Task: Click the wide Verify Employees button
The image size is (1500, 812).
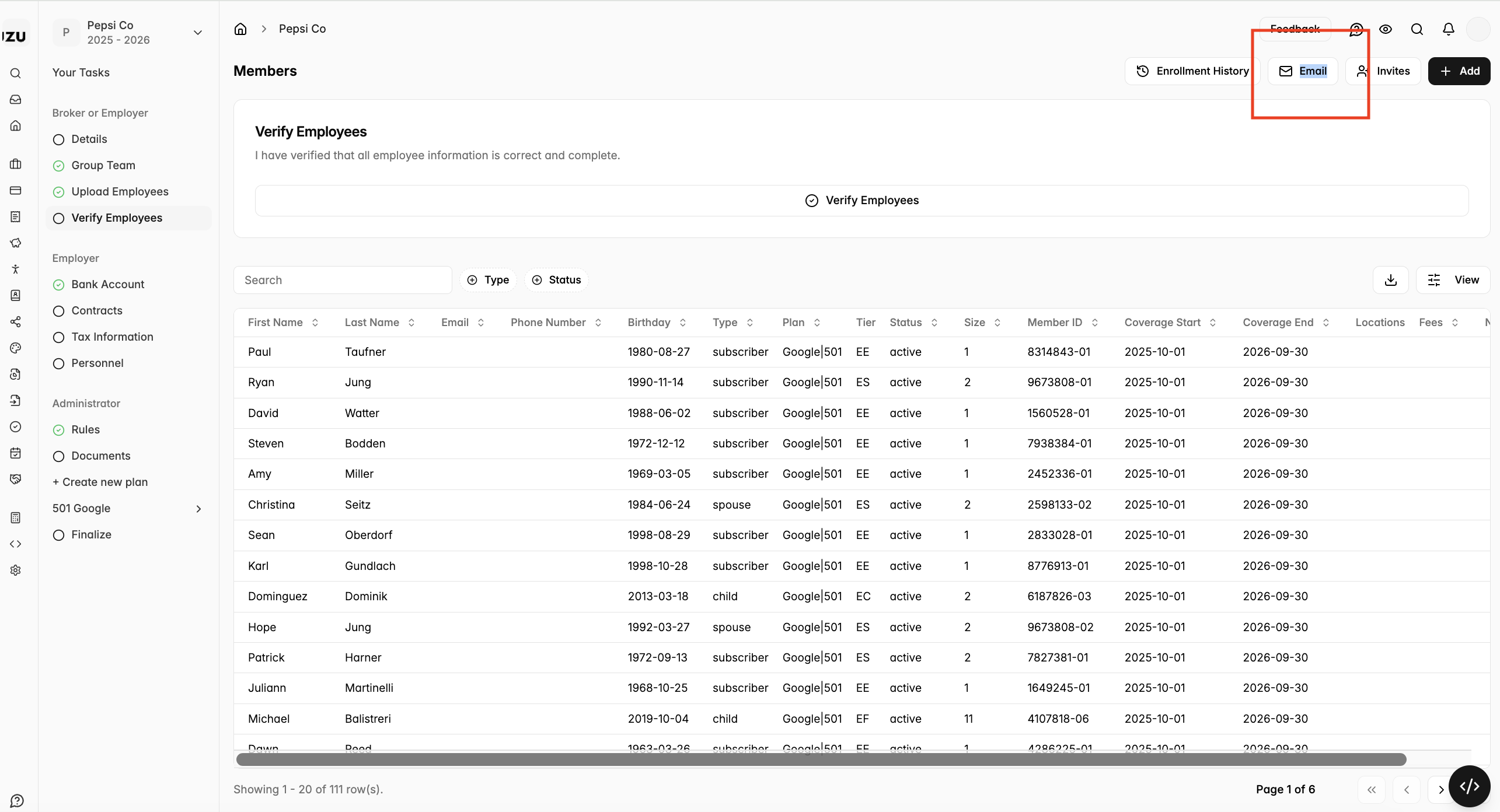Action: (861, 201)
